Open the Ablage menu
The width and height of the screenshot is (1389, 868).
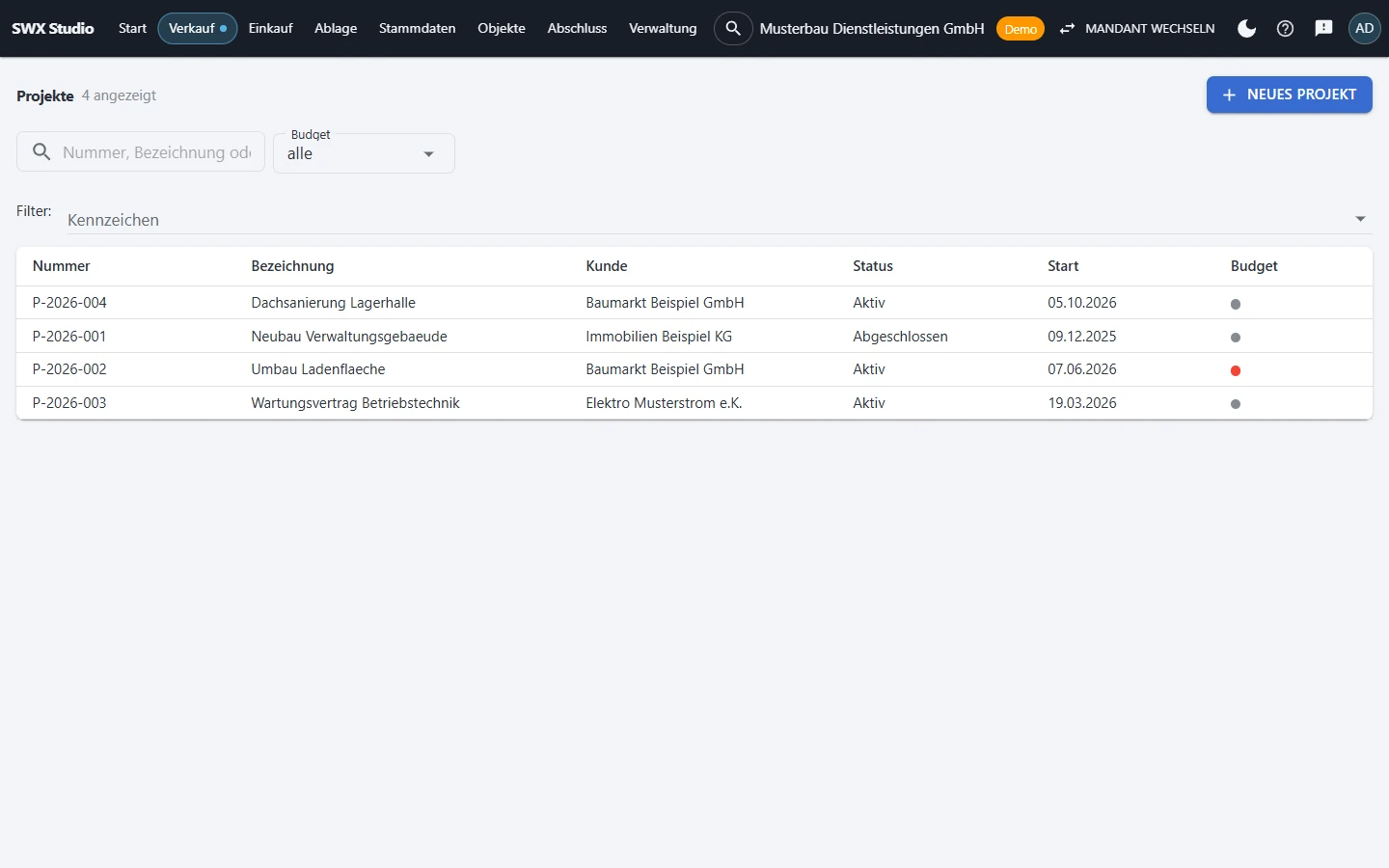tap(336, 28)
